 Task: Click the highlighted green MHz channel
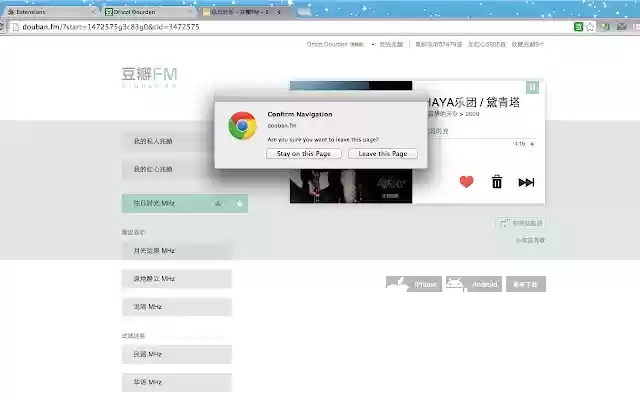point(184,203)
